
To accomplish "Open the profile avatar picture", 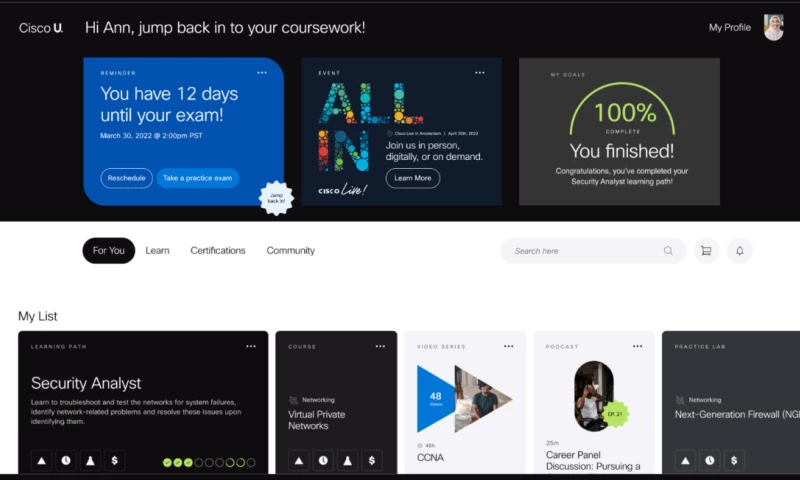I will pos(773,27).
